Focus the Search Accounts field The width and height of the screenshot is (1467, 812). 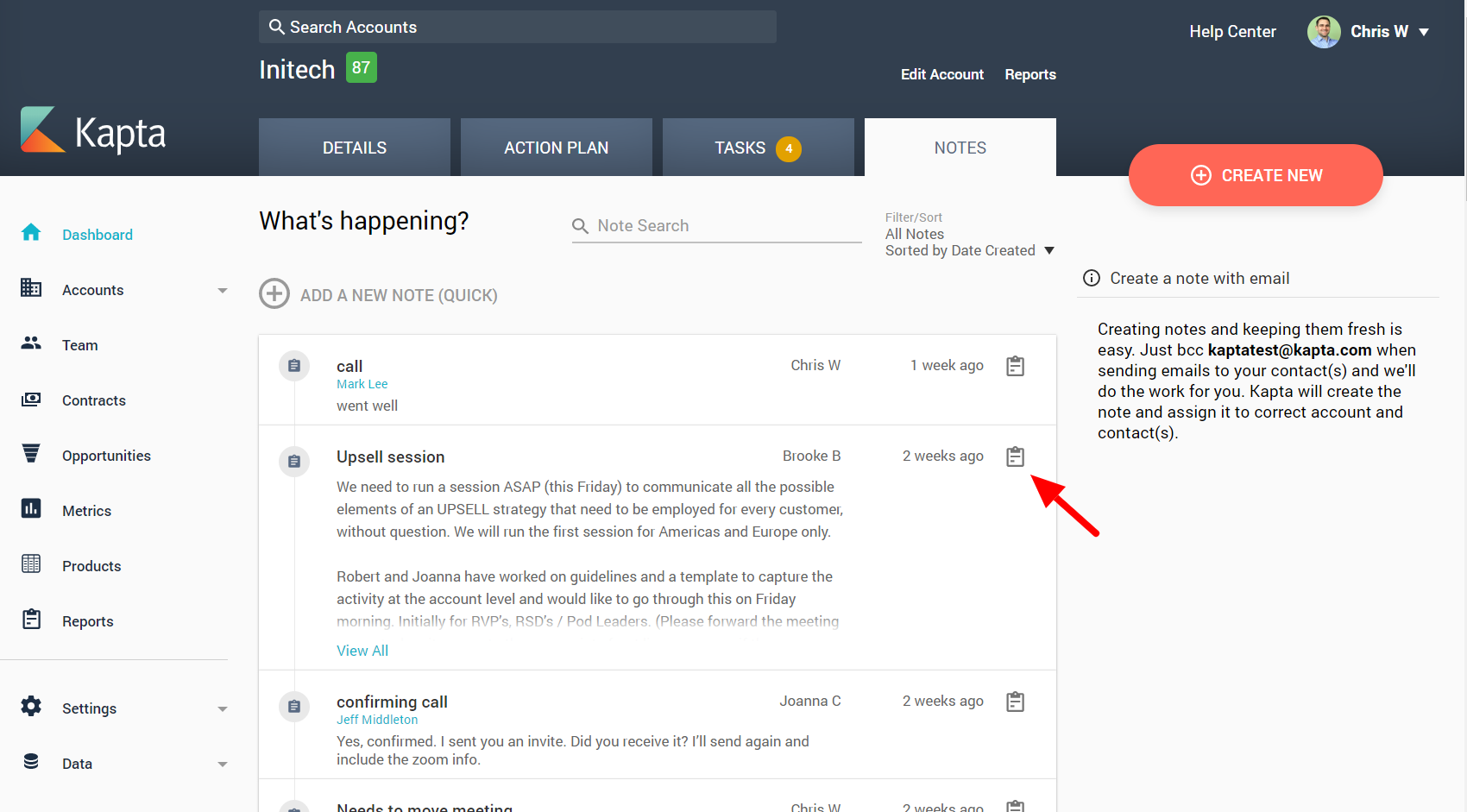pyautogui.click(x=518, y=27)
